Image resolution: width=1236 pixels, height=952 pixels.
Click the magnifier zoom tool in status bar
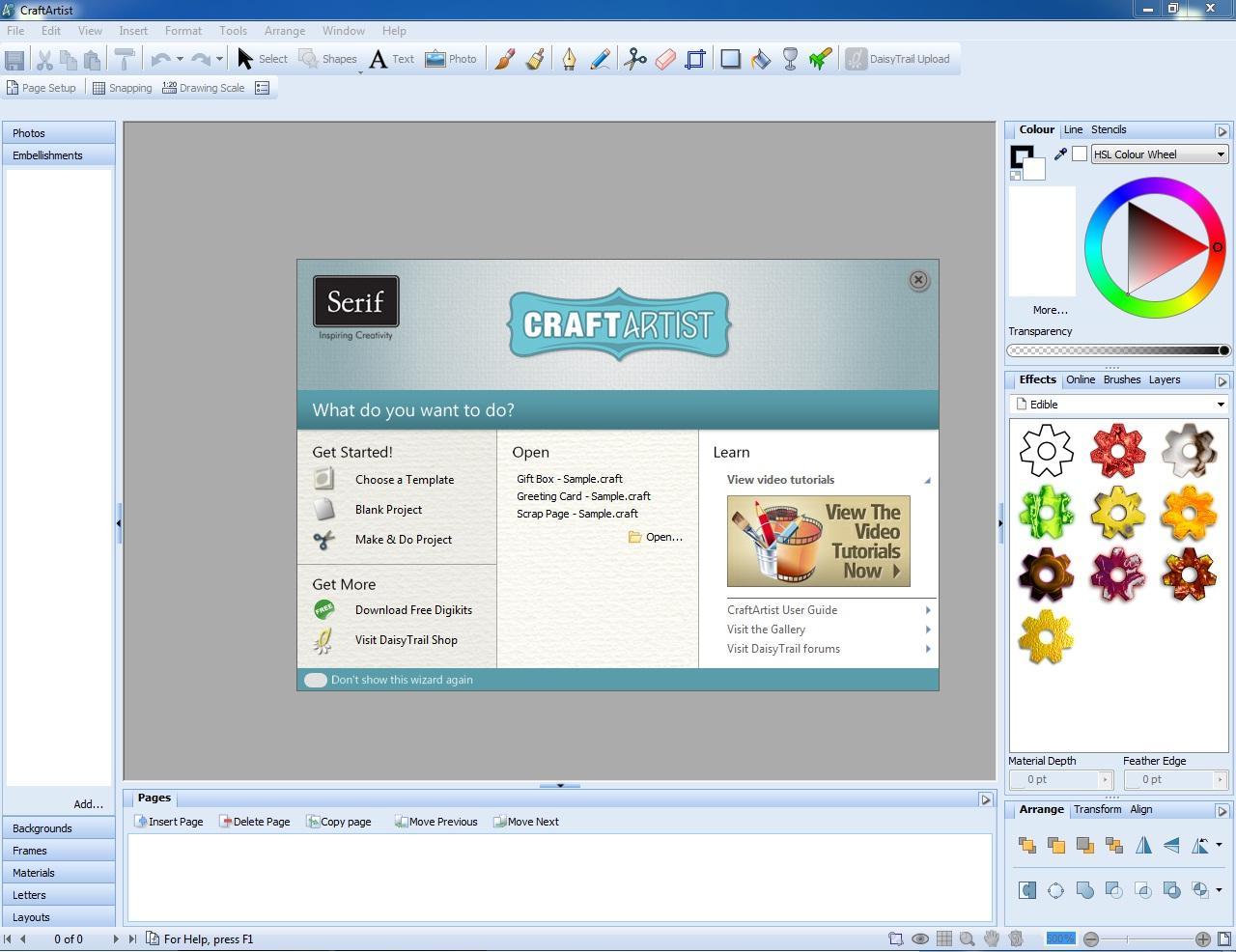coord(968,938)
